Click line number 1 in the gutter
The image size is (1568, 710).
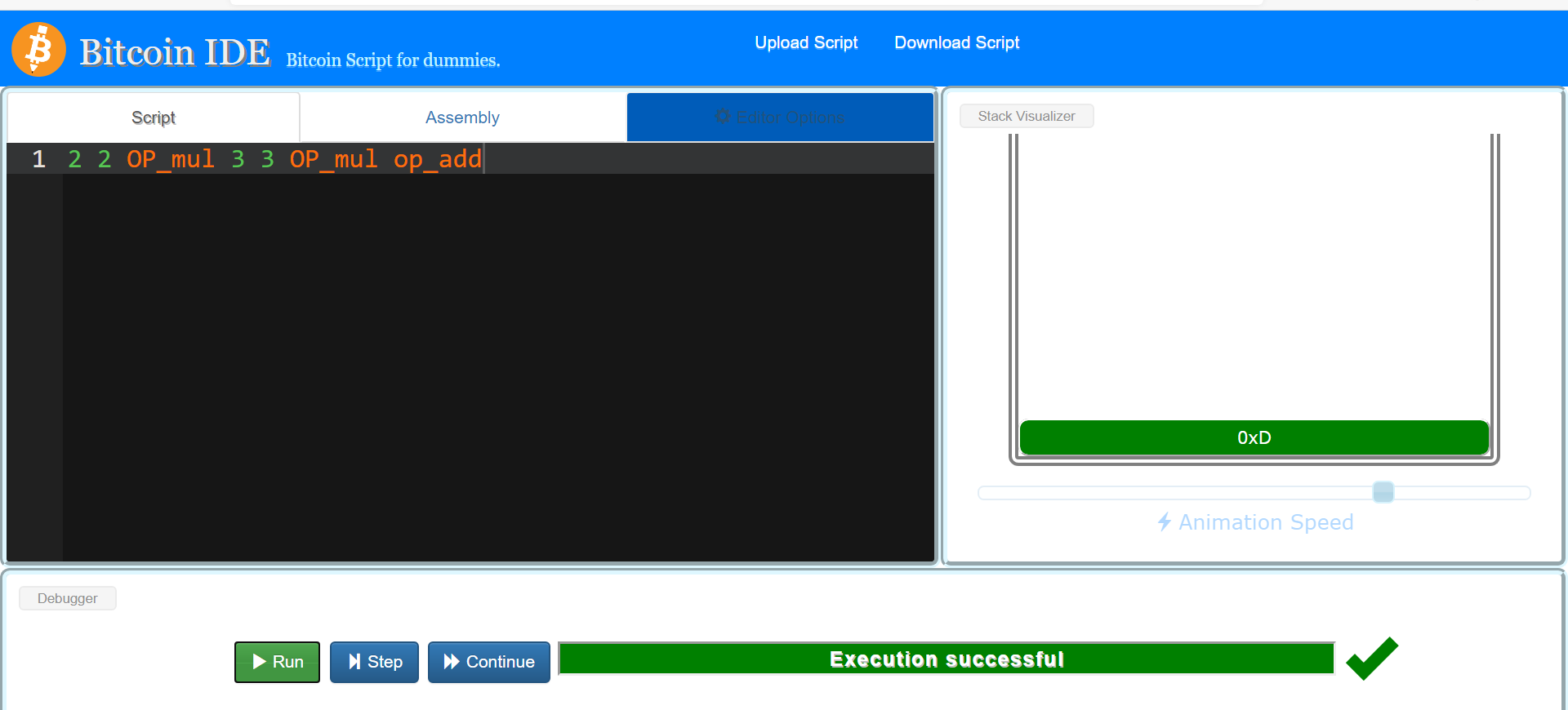tap(38, 158)
